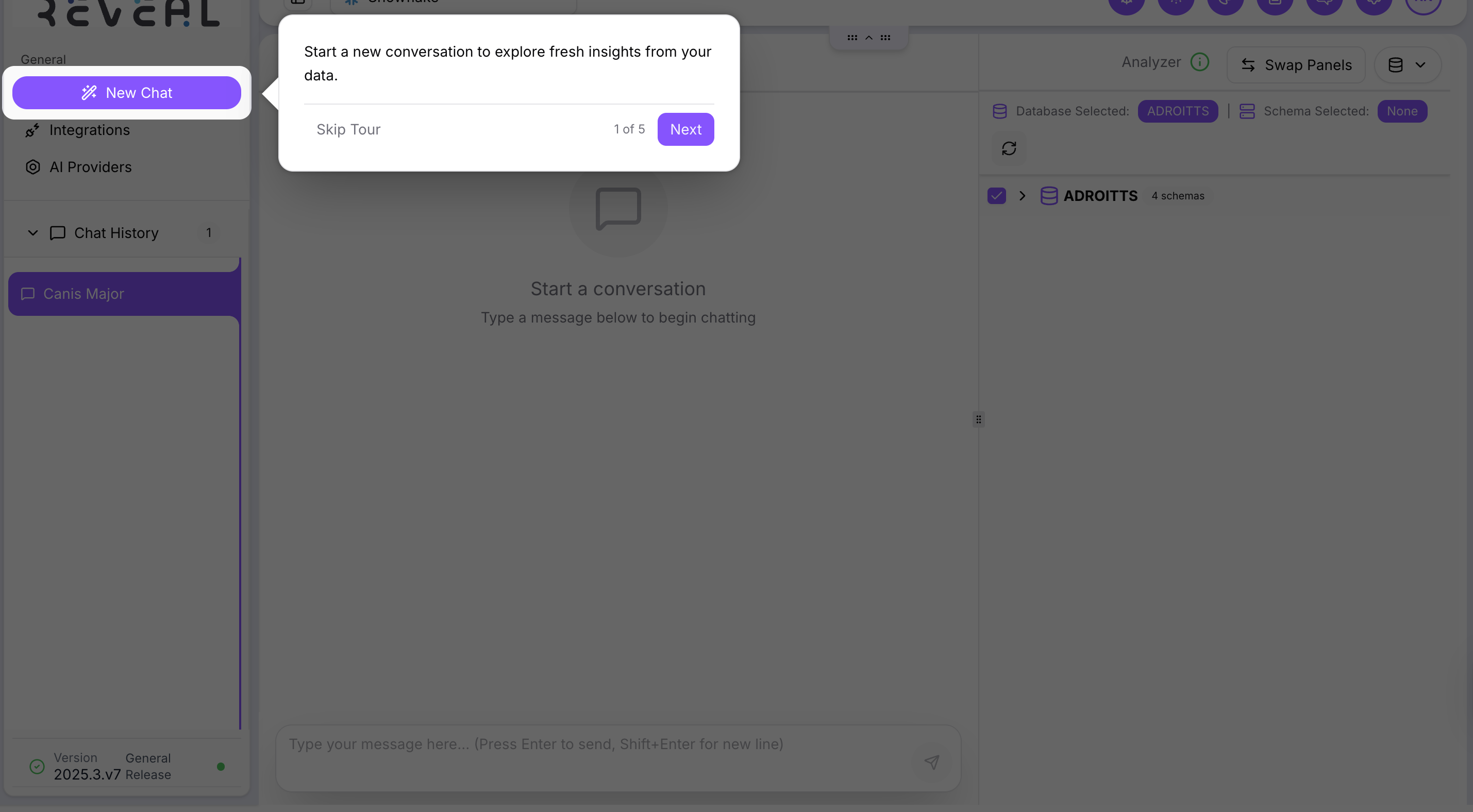Click the AI Providers hexagon icon
The height and width of the screenshot is (812, 1473).
click(32, 167)
